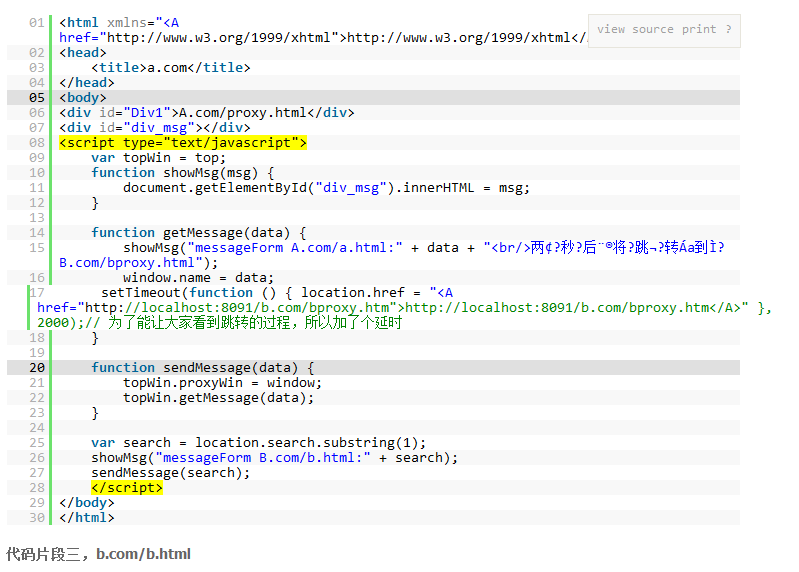This screenshot has width=799, height=572.
Task: Click the var topWin = top line
Action: (x=158, y=158)
